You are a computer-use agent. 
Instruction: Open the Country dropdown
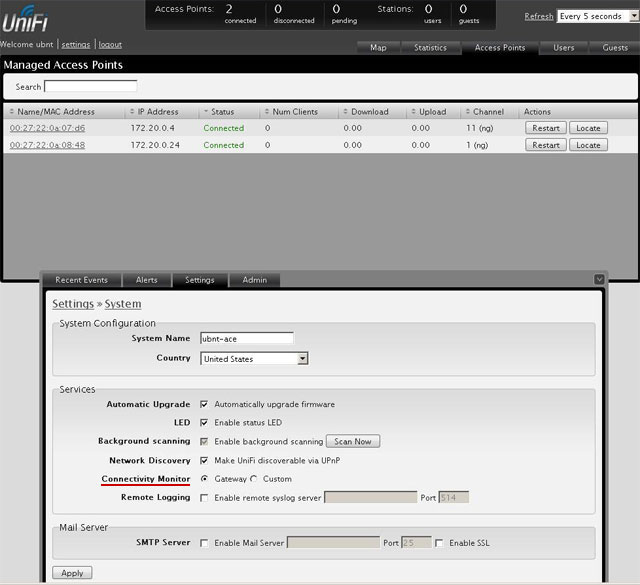(x=254, y=358)
